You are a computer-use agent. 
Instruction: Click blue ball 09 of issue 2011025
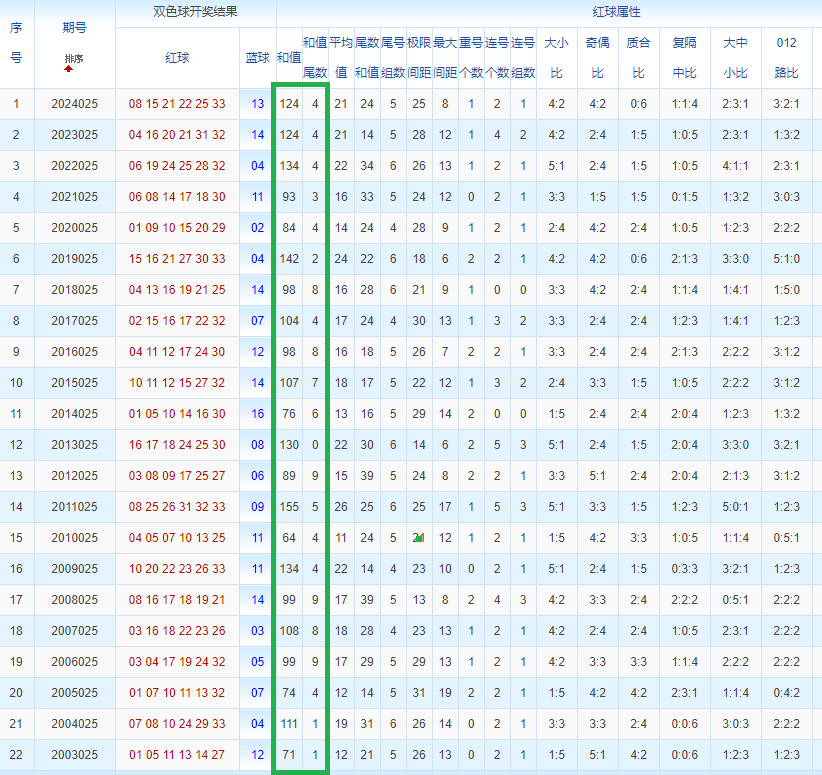[257, 507]
